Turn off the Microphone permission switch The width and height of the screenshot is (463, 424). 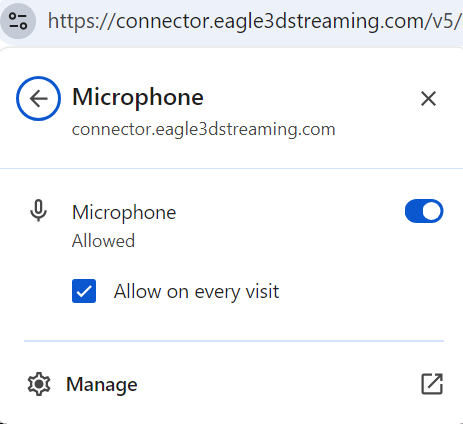pos(424,211)
